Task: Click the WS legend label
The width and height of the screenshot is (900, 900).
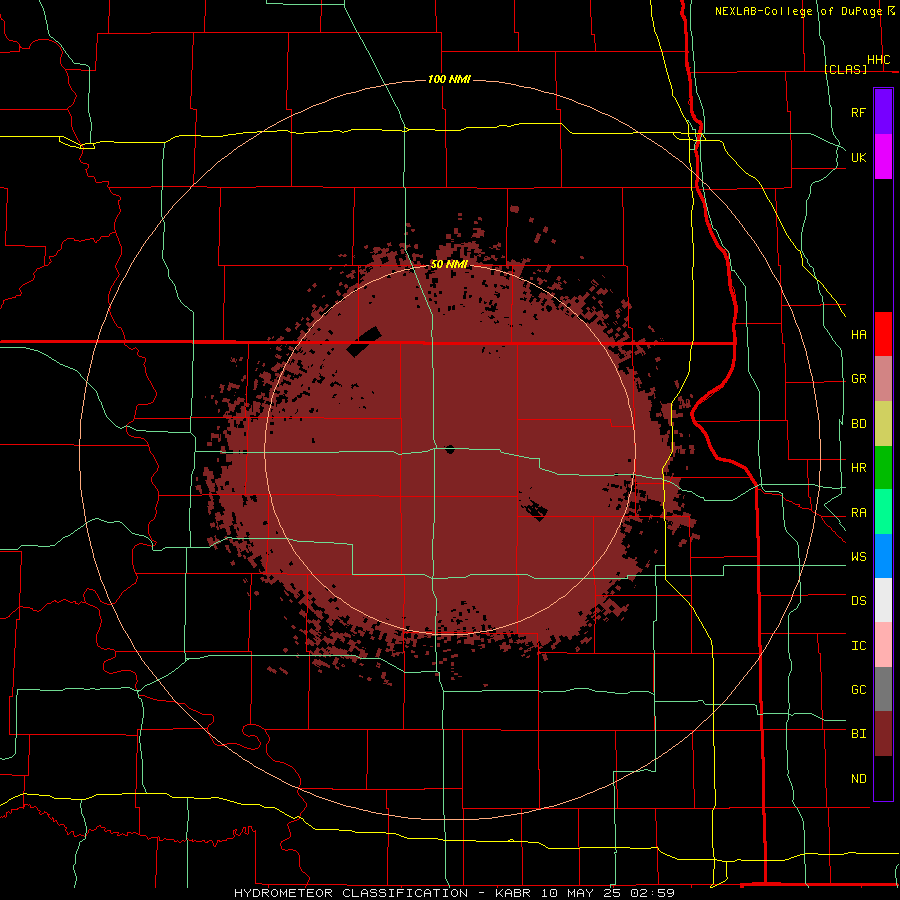Action: [859, 557]
